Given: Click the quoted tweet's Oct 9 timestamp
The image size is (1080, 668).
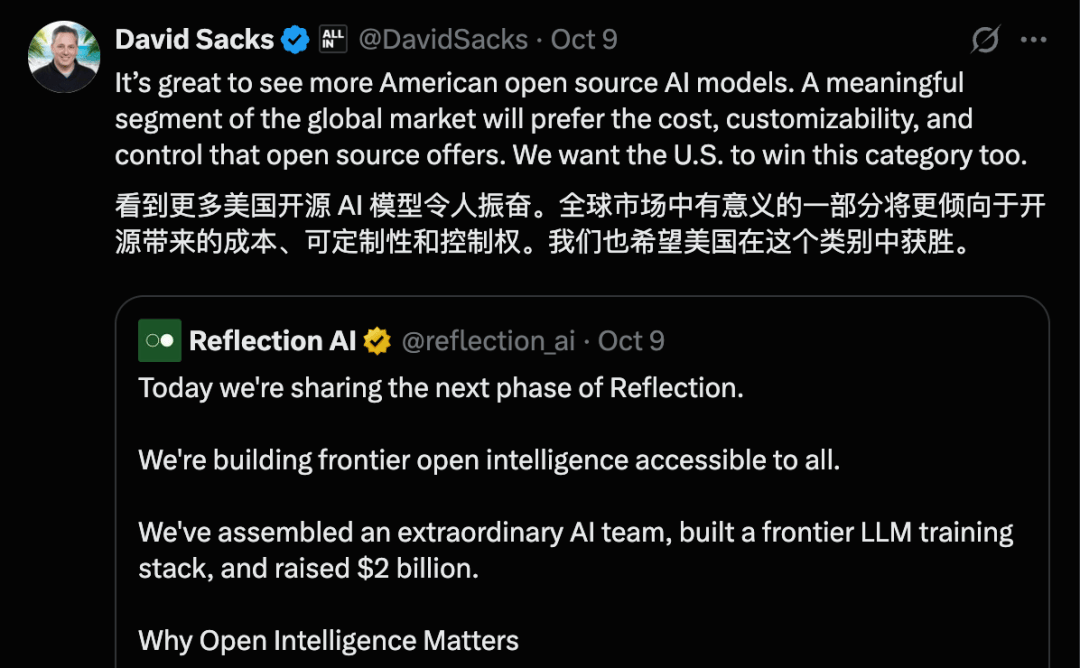Looking at the screenshot, I should [631, 341].
